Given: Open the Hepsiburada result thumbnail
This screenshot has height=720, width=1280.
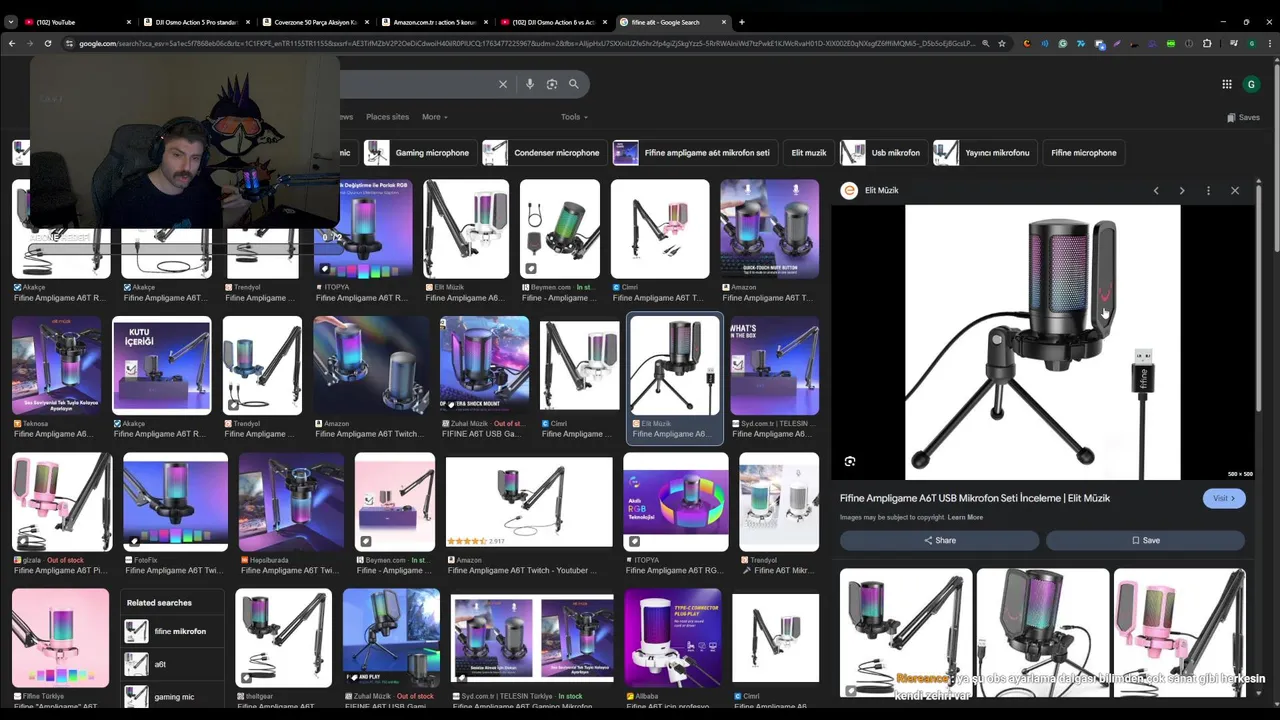Looking at the screenshot, I should coord(291,502).
